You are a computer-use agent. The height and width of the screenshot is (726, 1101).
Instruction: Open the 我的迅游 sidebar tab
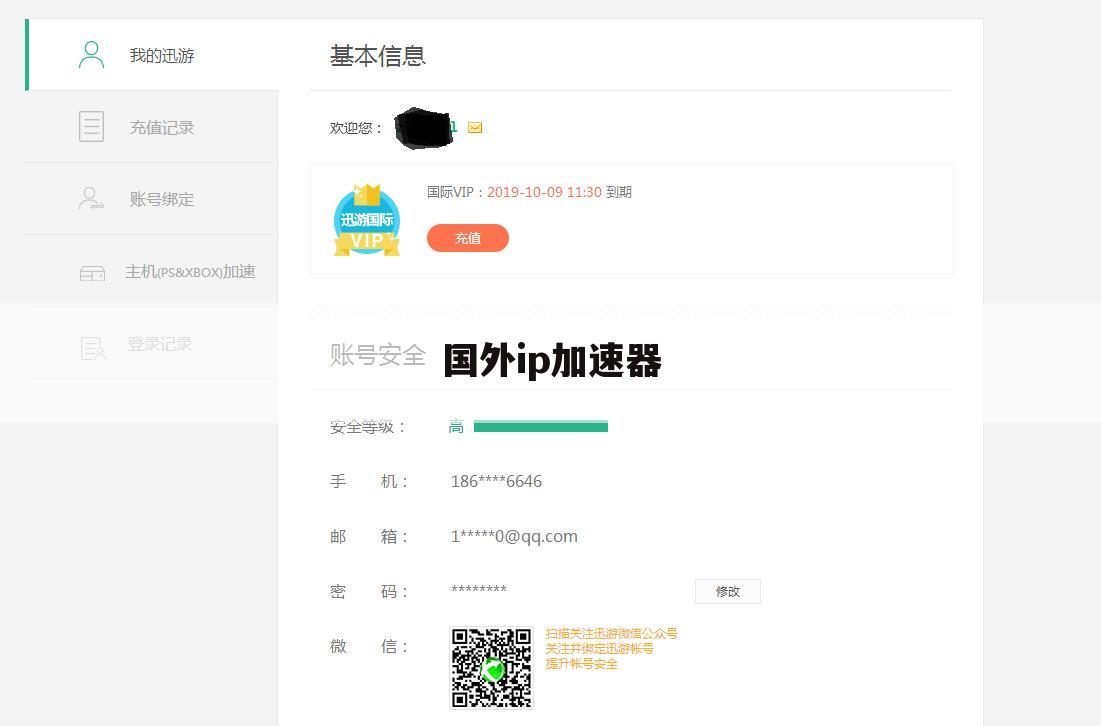[152, 55]
